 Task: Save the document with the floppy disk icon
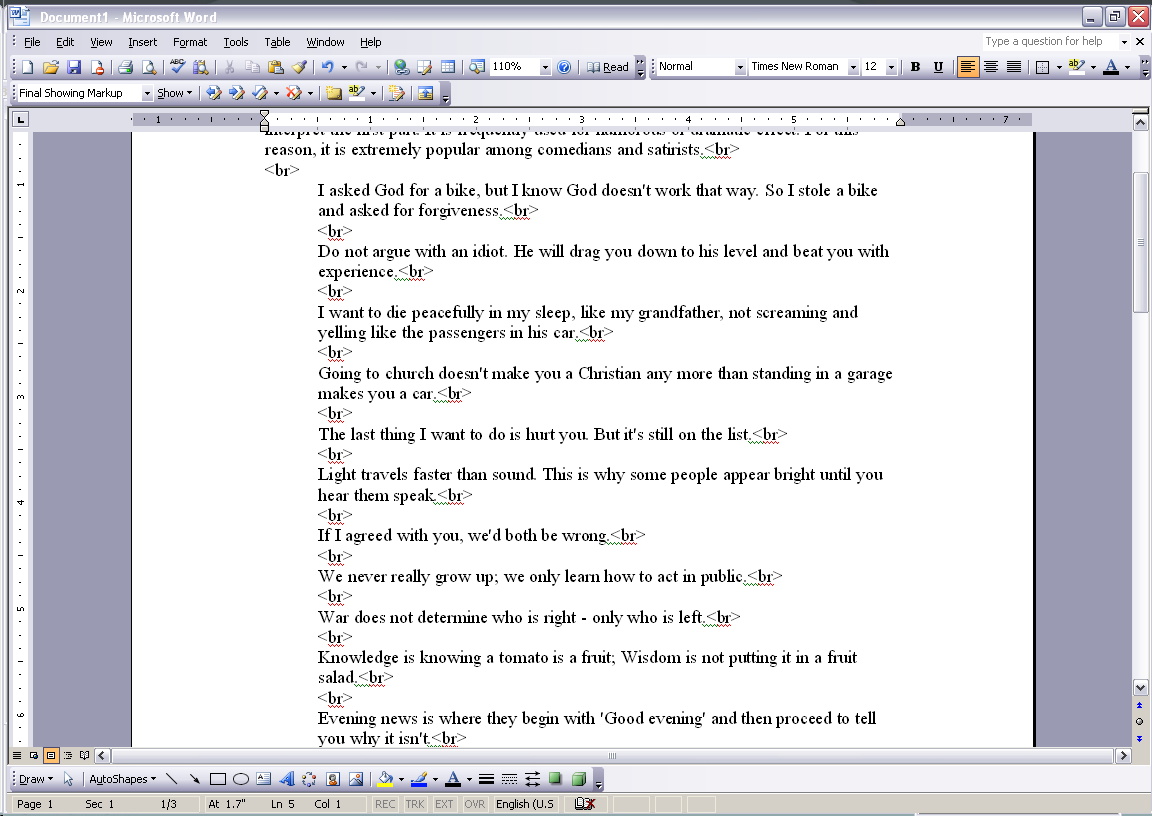coord(73,67)
